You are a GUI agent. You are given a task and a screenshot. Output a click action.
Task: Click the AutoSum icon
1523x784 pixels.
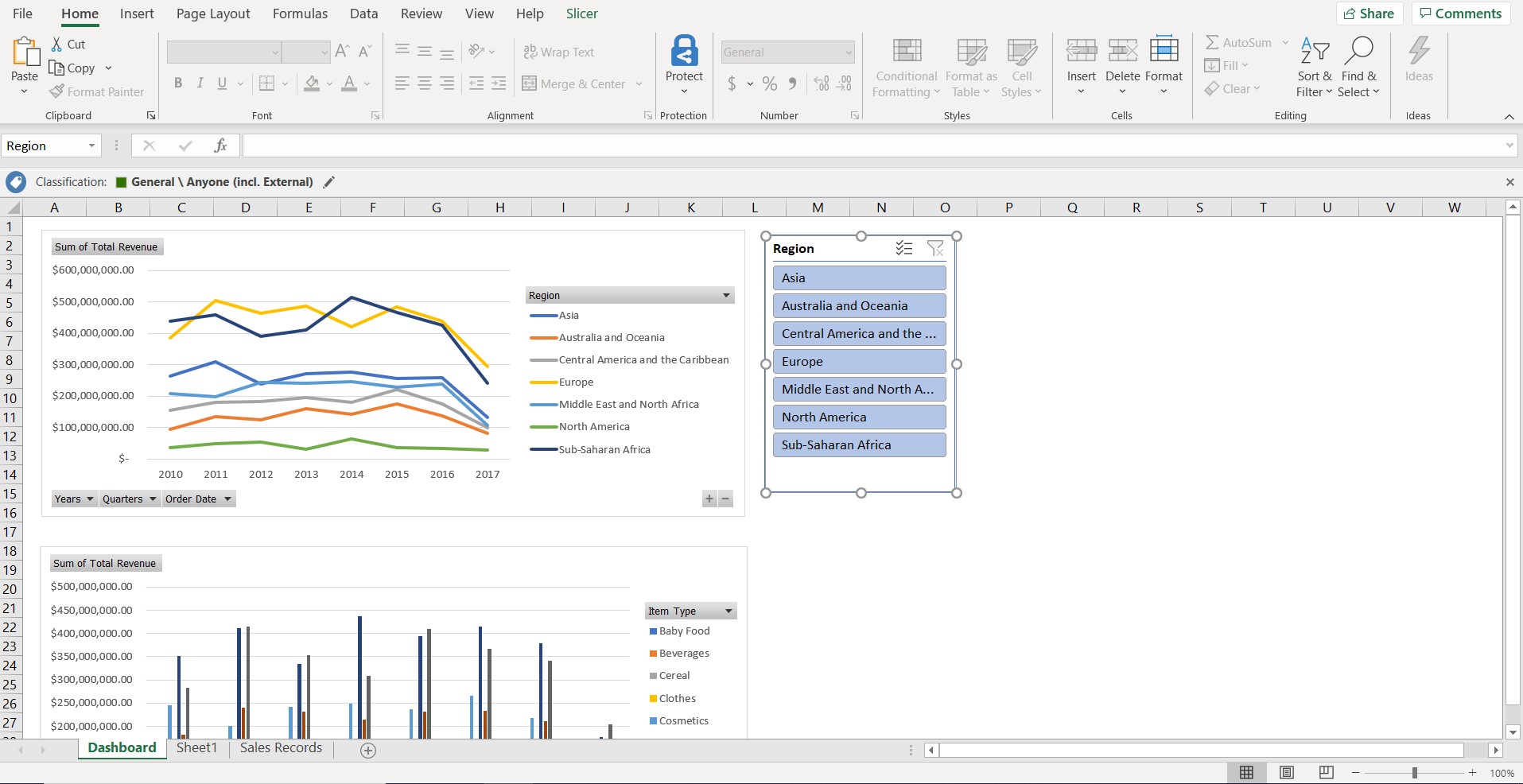click(x=1213, y=42)
